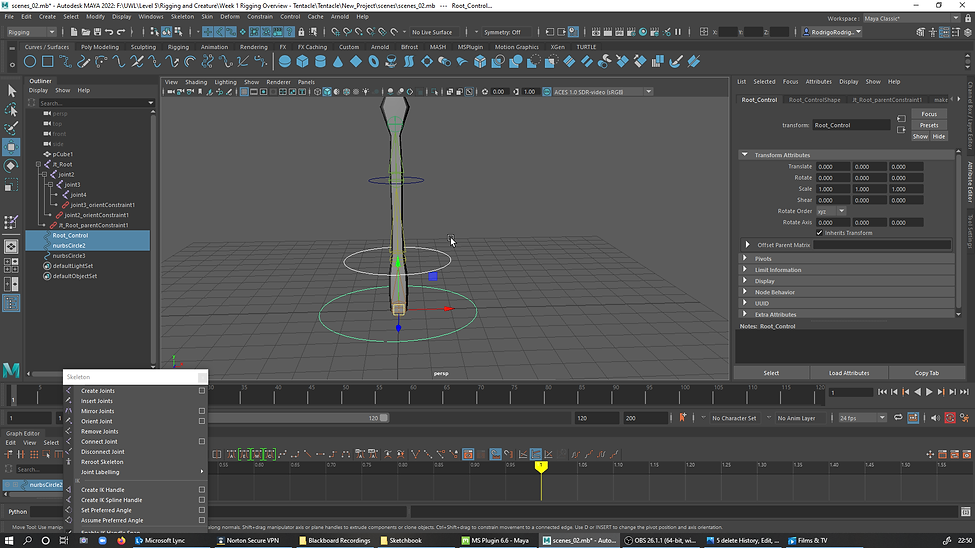Viewport: 975px width, 548px height.
Task: Select Jt_Root joint in Outliner
Action: coord(62,164)
